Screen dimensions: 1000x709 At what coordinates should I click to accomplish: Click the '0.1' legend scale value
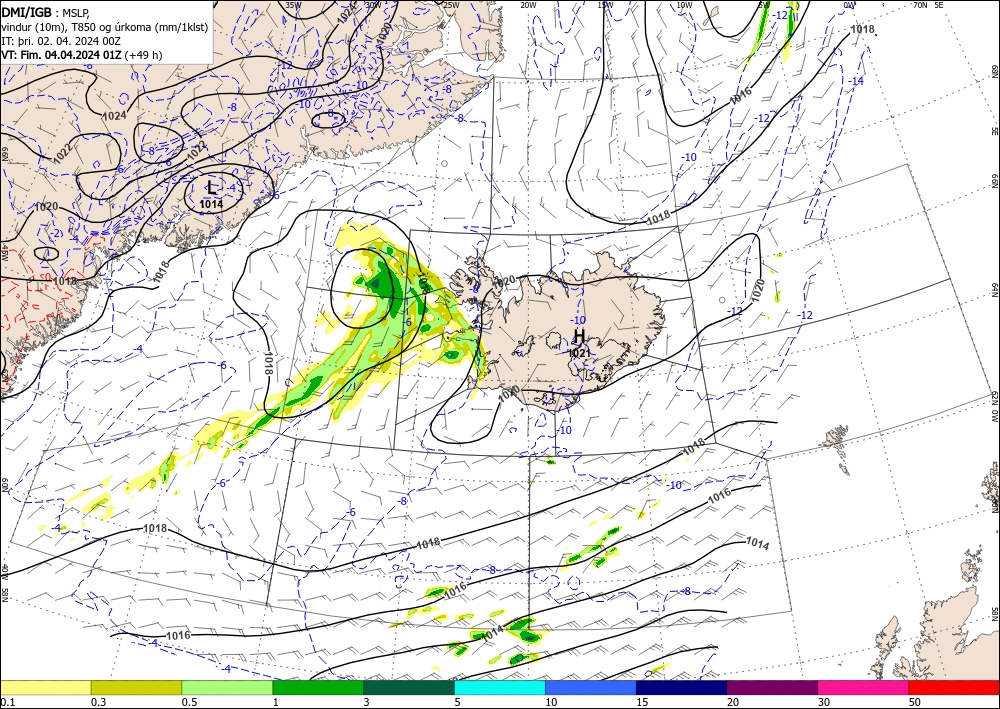coord(7,702)
